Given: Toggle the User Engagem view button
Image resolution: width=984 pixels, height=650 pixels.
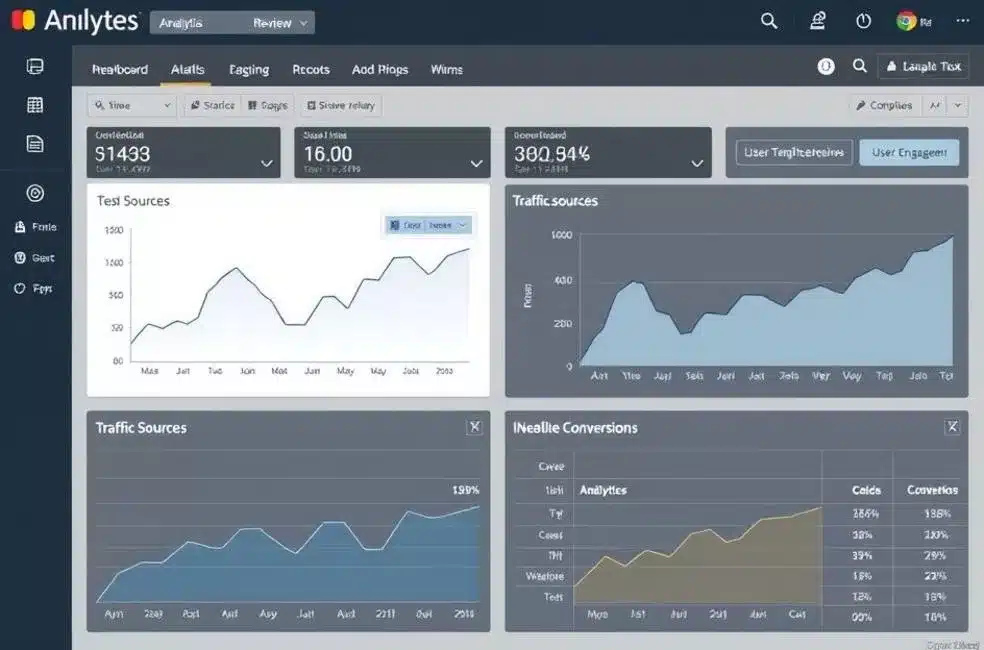Looking at the screenshot, I should click(909, 152).
